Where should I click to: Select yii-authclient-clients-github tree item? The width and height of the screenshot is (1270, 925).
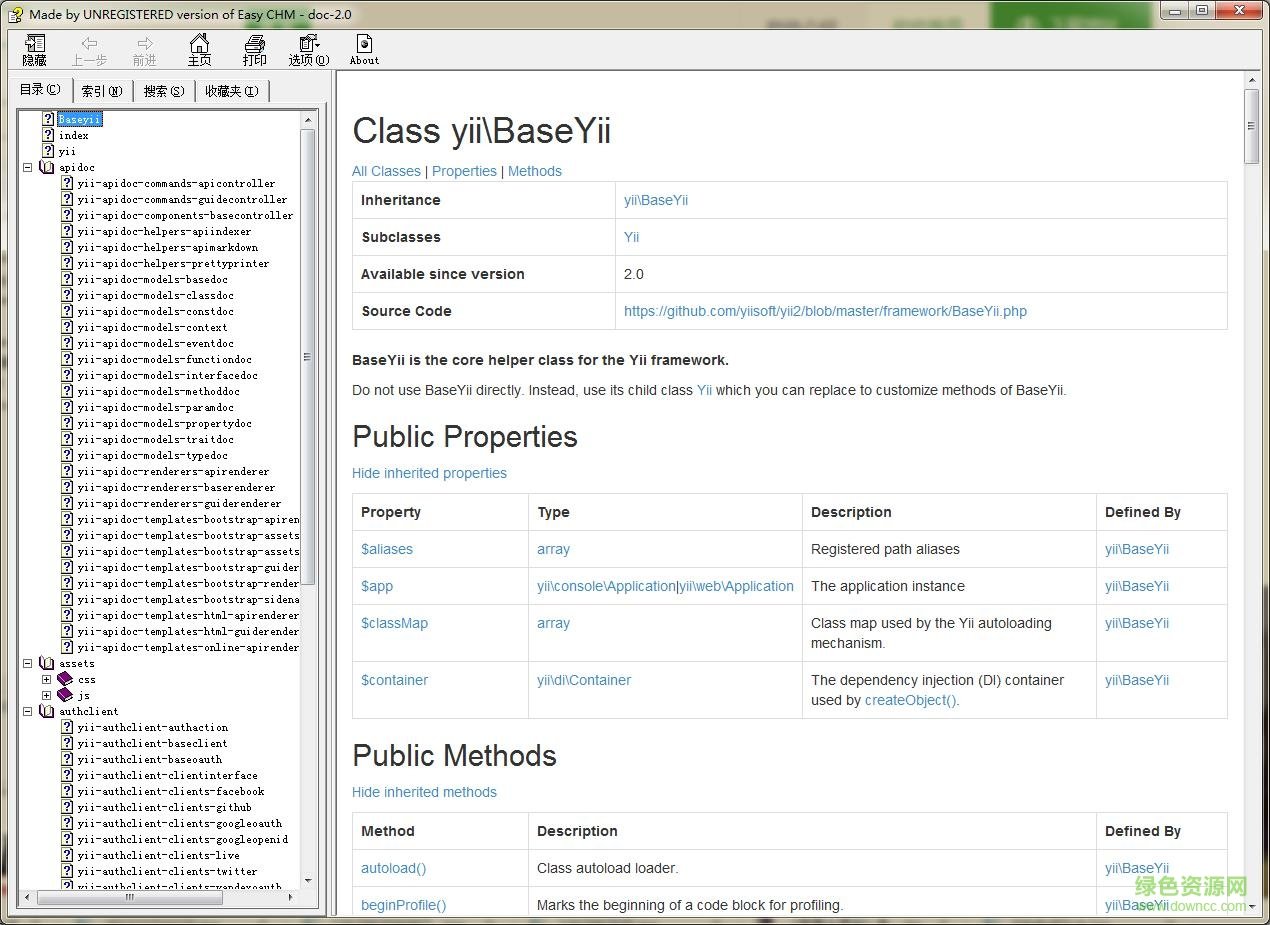(x=164, y=807)
